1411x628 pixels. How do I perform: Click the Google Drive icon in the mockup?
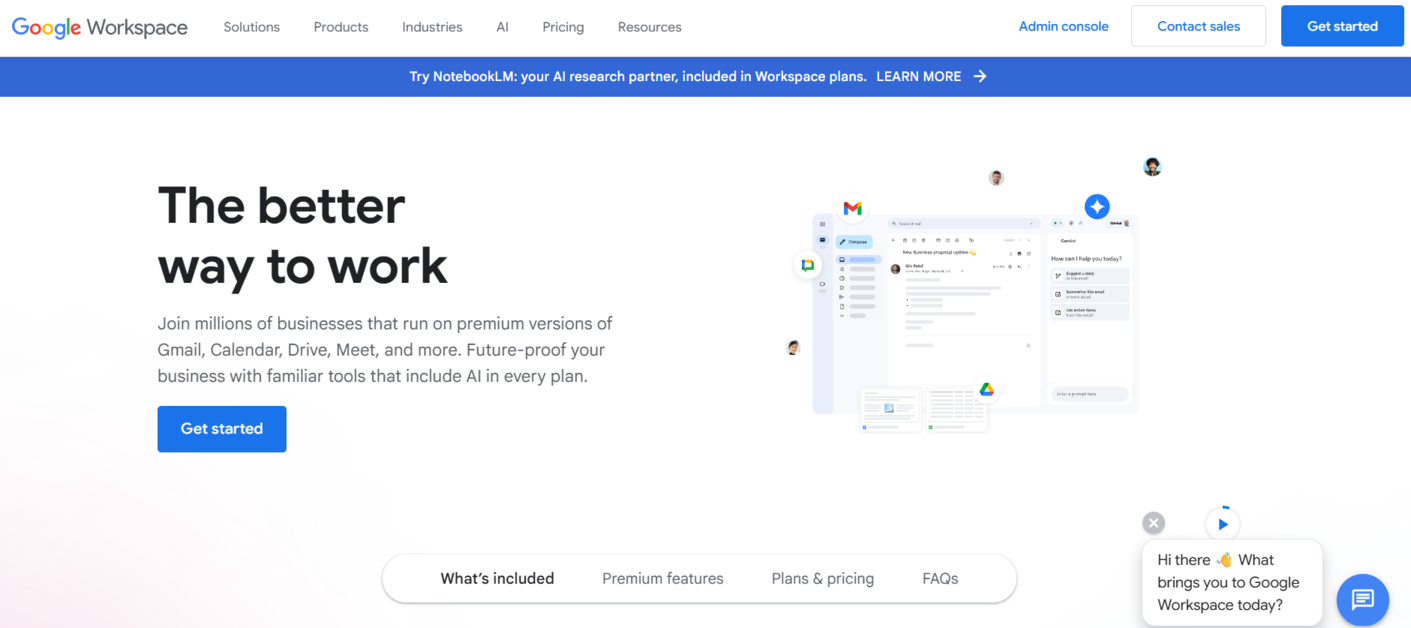click(986, 390)
